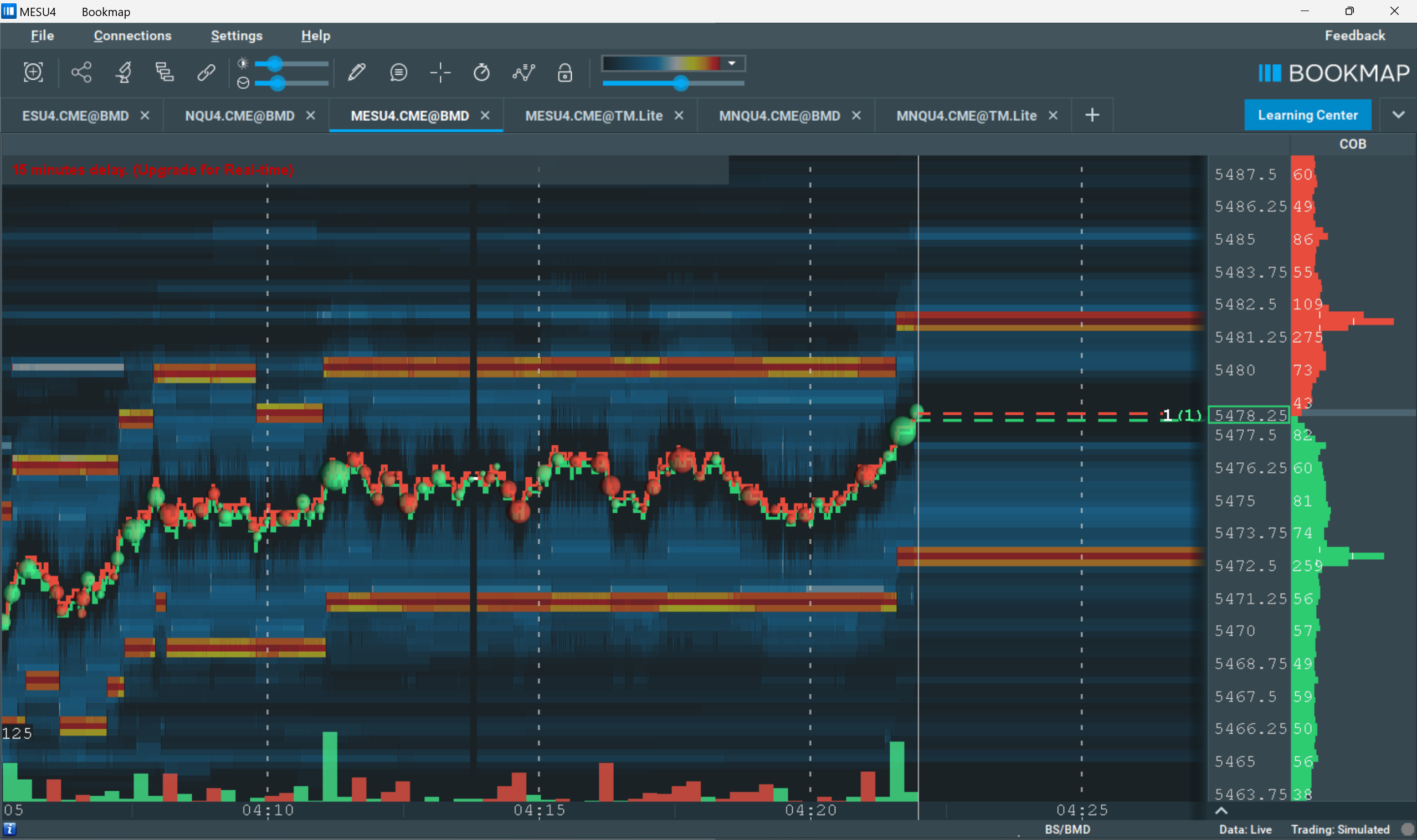Click the current price 5478.25 label
Viewport: 1417px width, 840px height.
(x=1249, y=415)
